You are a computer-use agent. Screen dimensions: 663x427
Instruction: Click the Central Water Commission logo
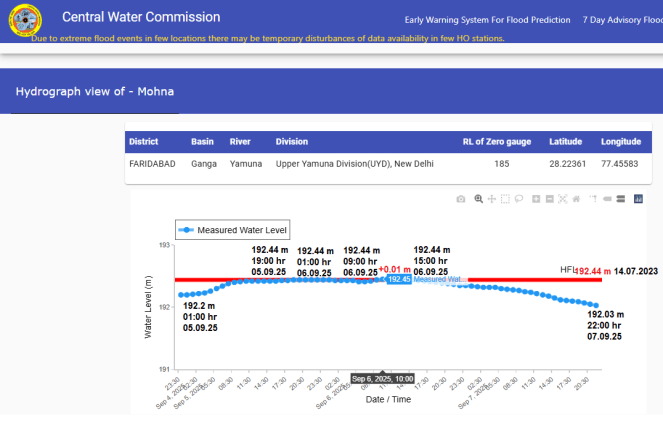pyautogui.click(x=22, y=19)
